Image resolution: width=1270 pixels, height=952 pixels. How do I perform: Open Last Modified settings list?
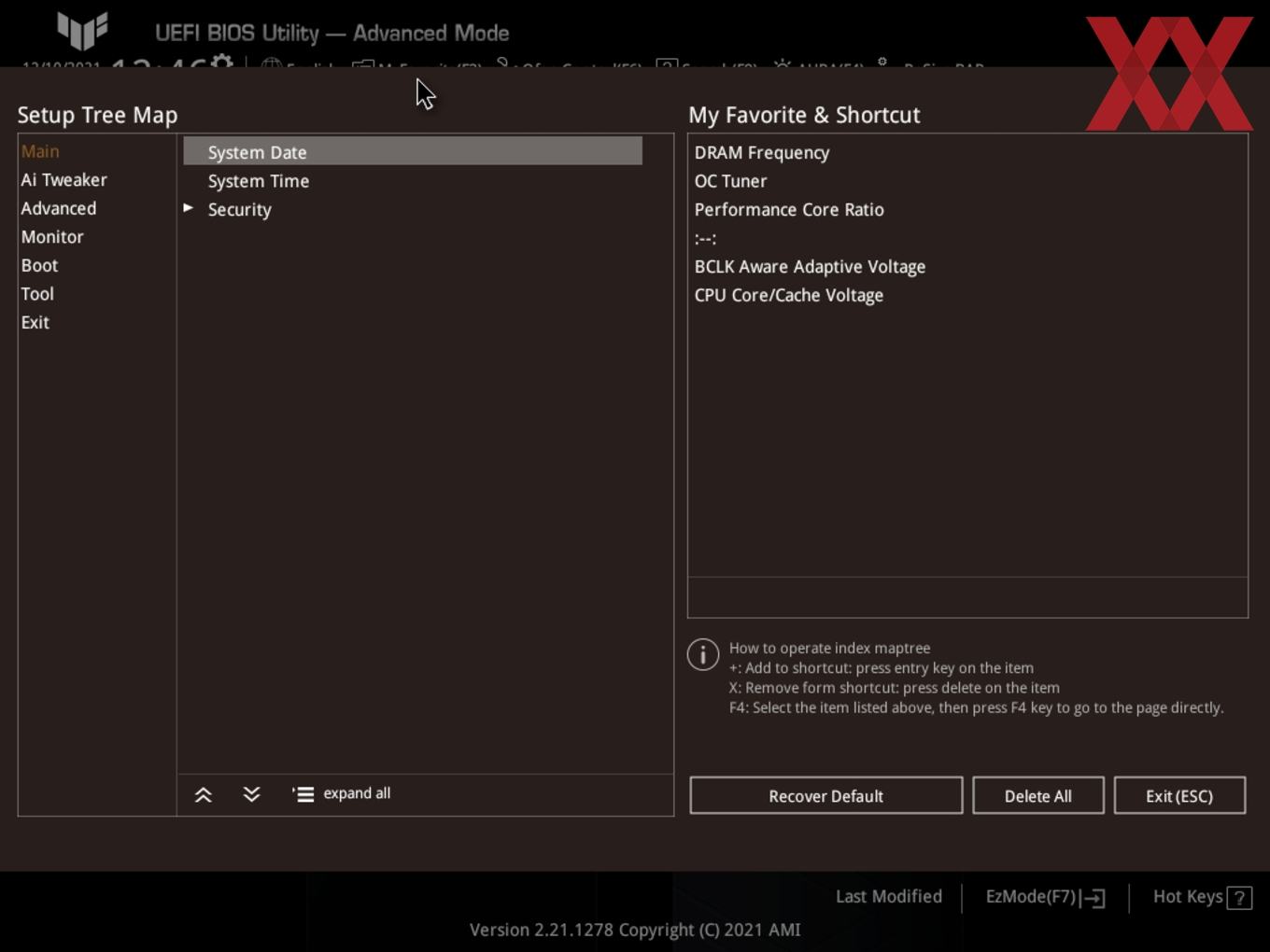tap(889, 897)
